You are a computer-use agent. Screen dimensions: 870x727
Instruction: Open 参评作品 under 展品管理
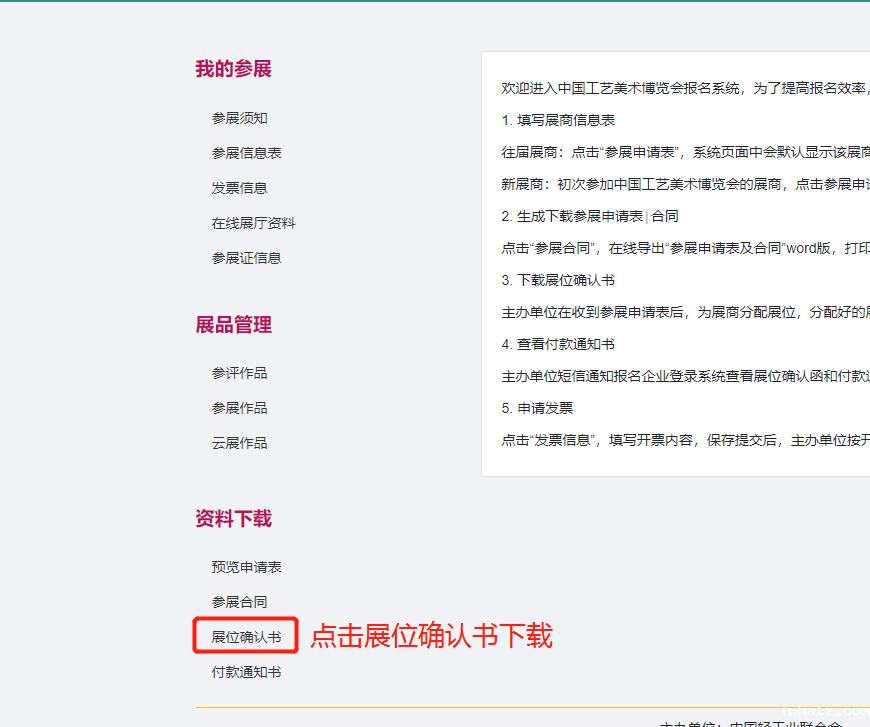(x=239, y=373)
